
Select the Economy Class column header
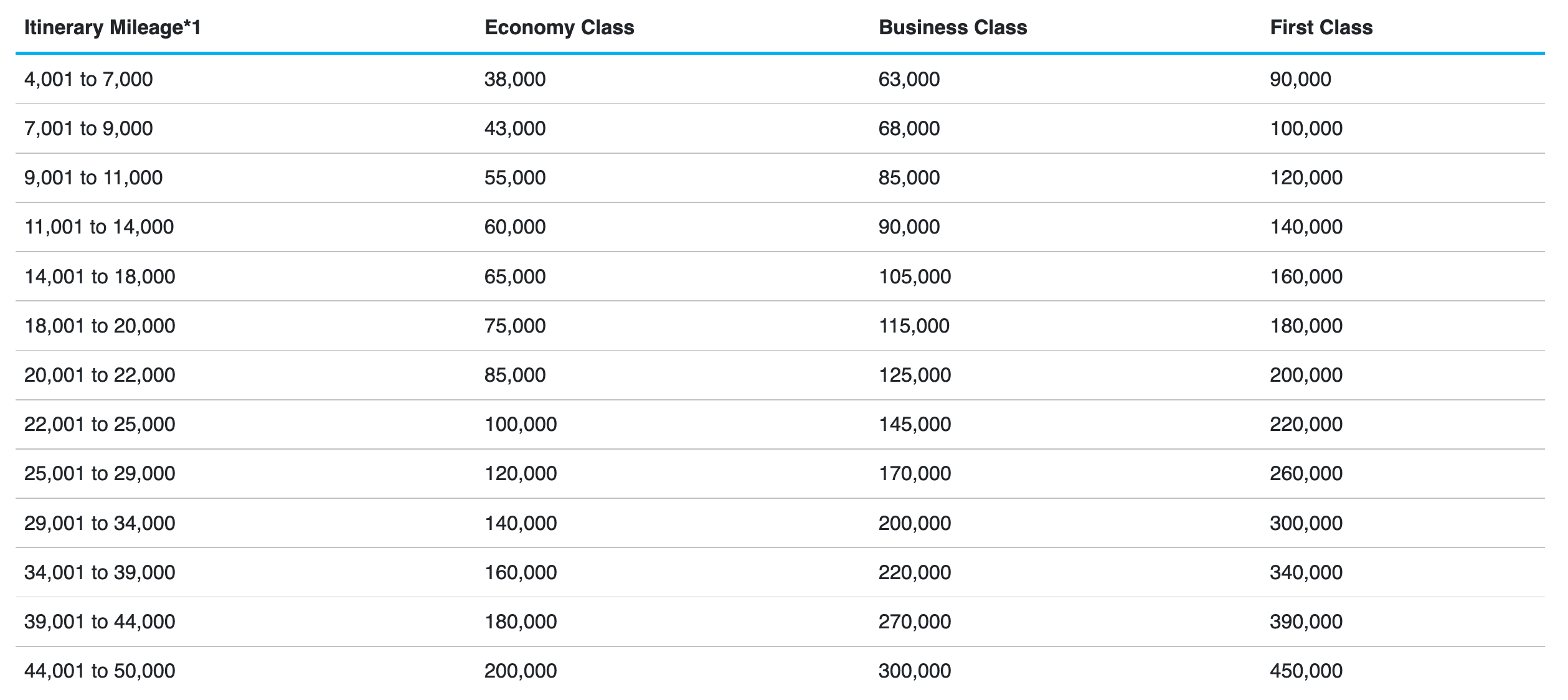tap(559, 27)
